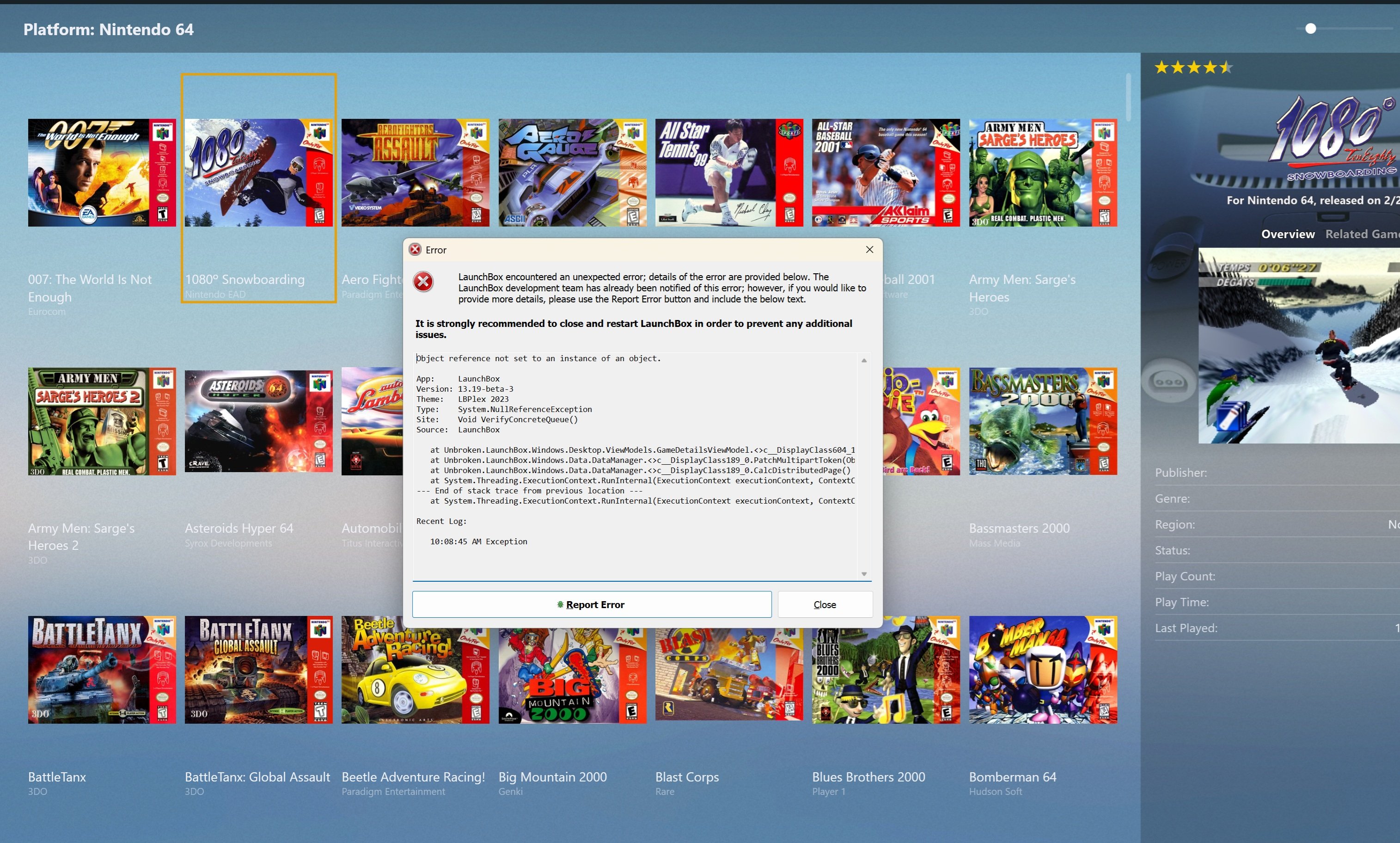Close the Error dialog with X

pyautogui.click(x=869, y=249)
